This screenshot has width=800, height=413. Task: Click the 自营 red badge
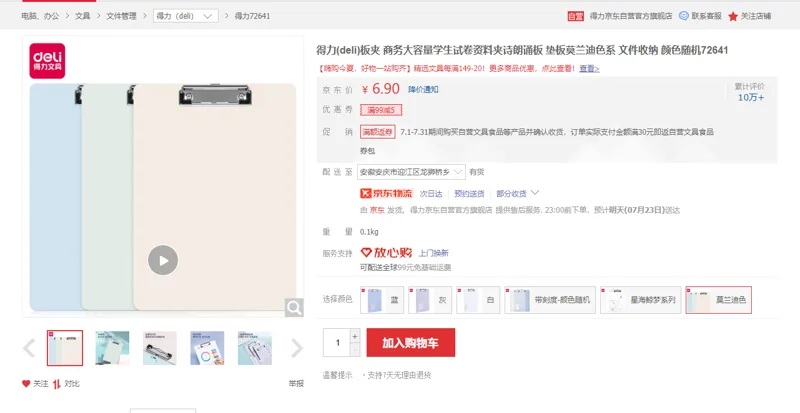(576, 16)
